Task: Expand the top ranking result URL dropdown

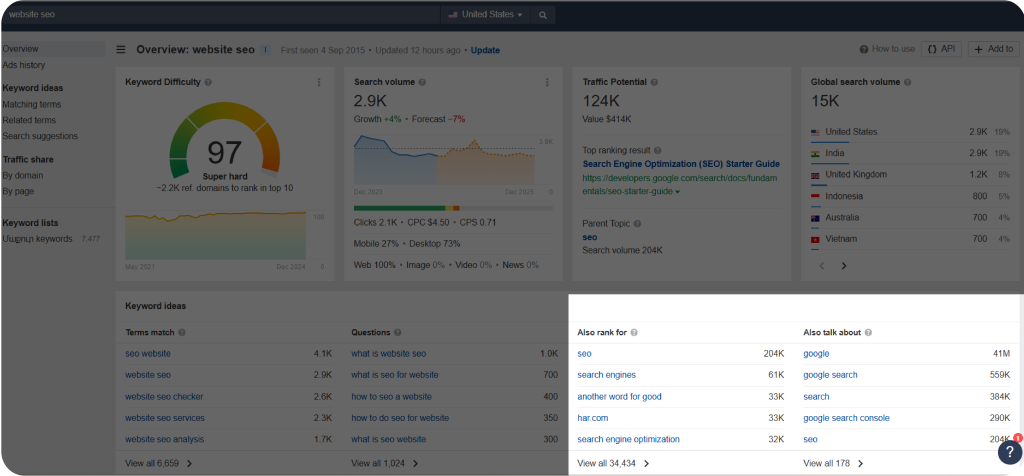Action: pyautogui.click(x=678, y=192)
